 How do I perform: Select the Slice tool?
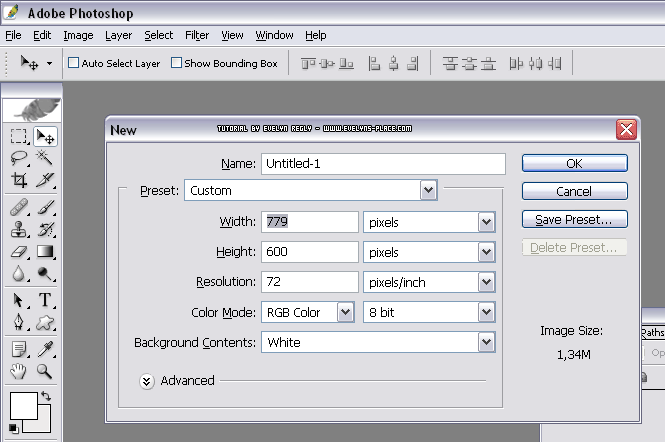45,180
